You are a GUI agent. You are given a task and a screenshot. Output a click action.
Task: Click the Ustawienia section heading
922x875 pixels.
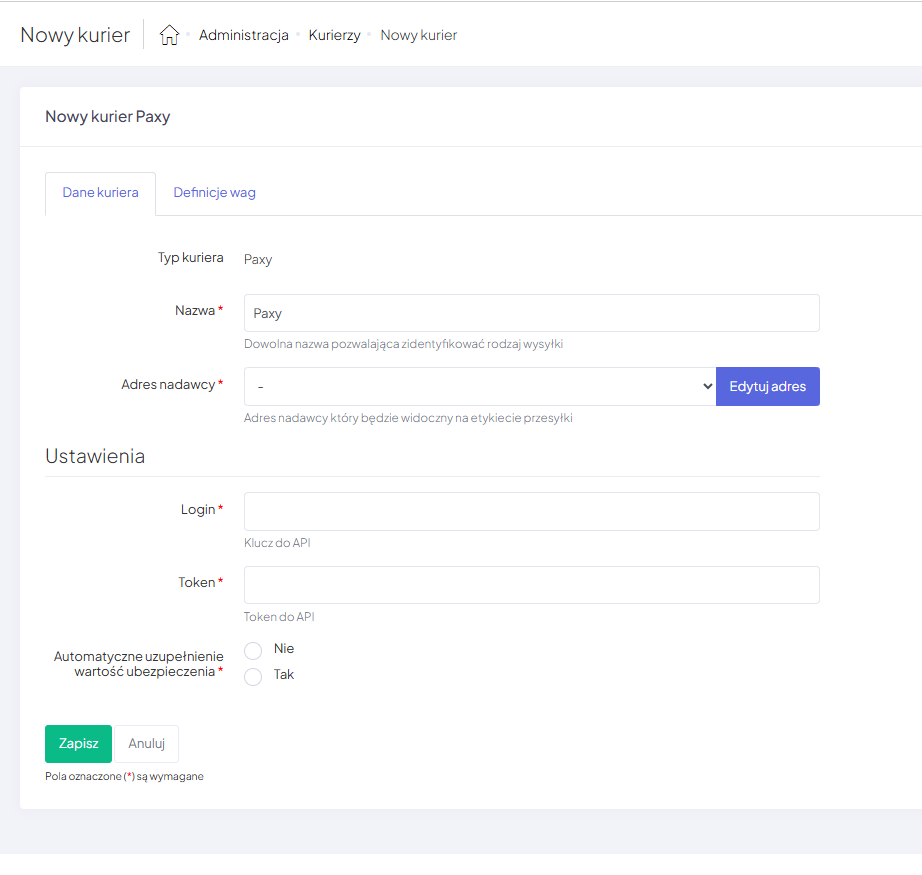[95, 456]
